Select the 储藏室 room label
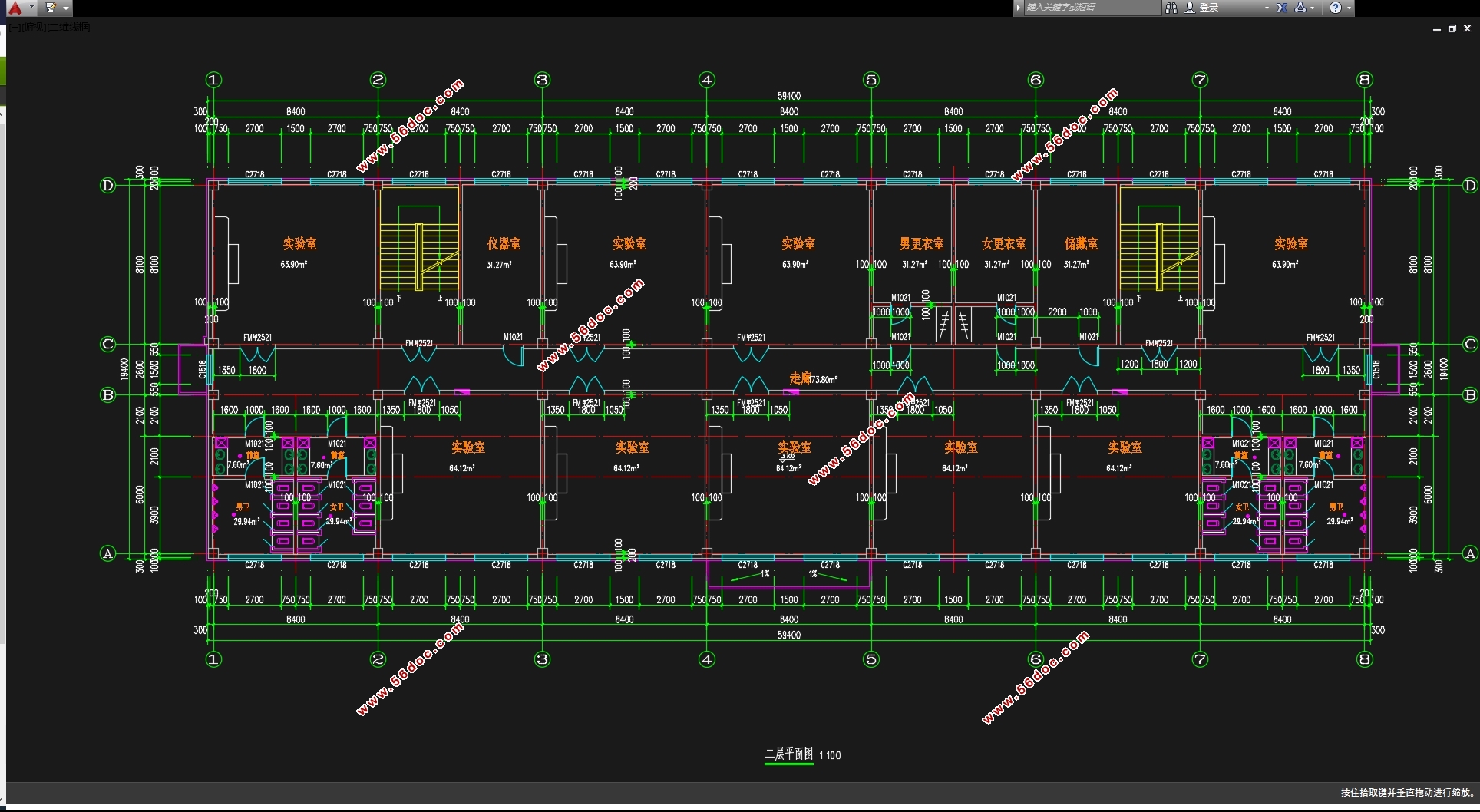1480x812 pixels. [1081, 243]
